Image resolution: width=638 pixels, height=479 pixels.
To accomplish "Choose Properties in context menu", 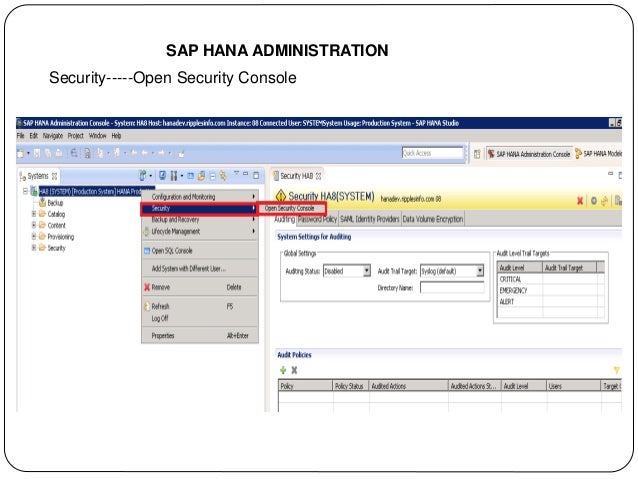I will click(x=199, y=336).
